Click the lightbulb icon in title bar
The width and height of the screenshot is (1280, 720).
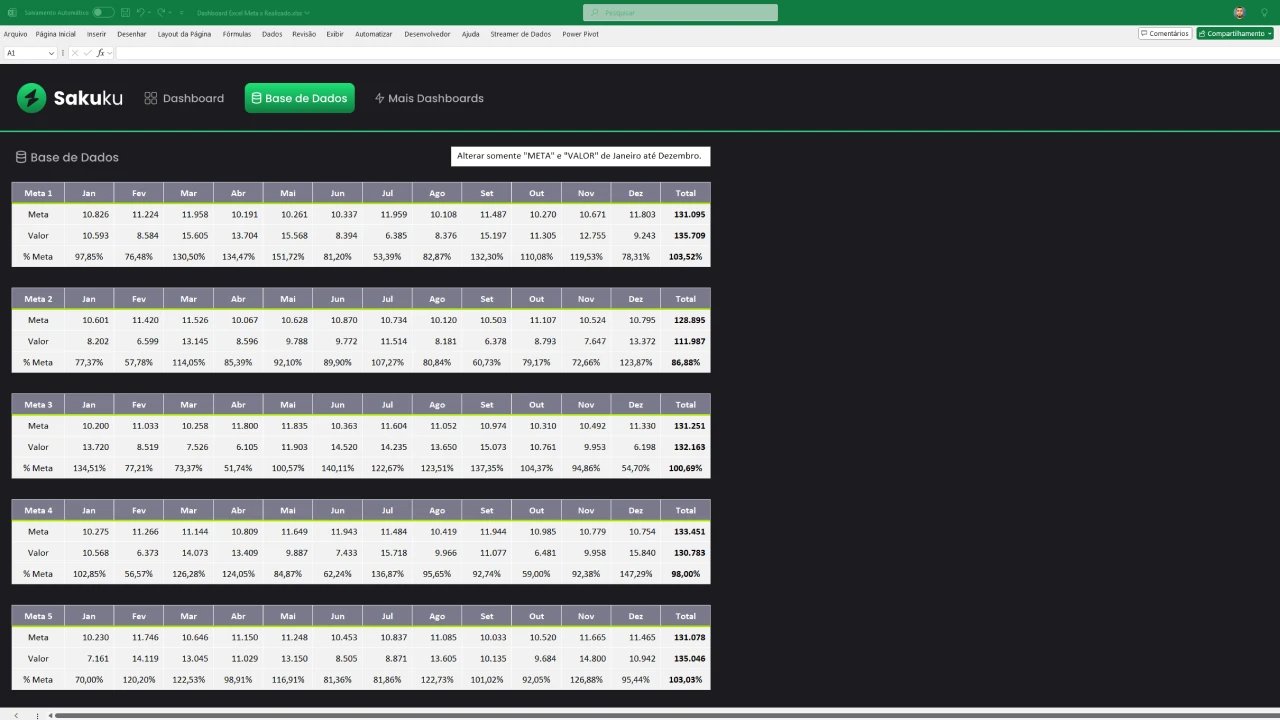click(x=1264, y=13)
